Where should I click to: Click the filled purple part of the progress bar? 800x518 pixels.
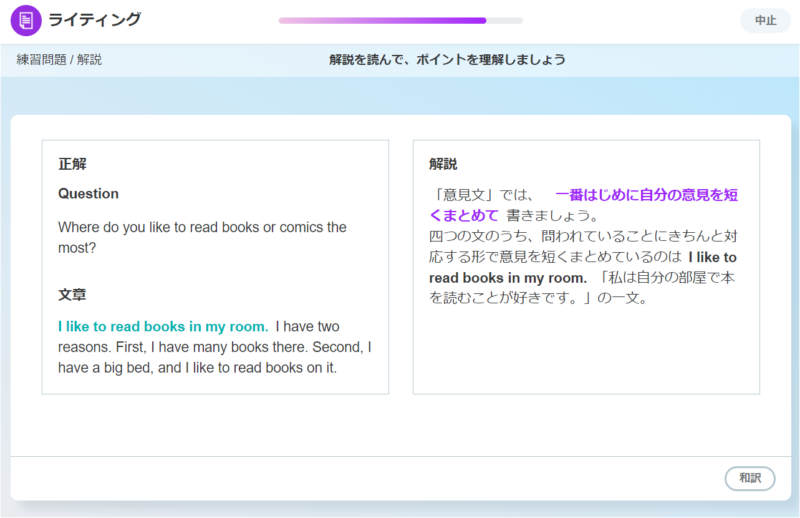(382, 20)
